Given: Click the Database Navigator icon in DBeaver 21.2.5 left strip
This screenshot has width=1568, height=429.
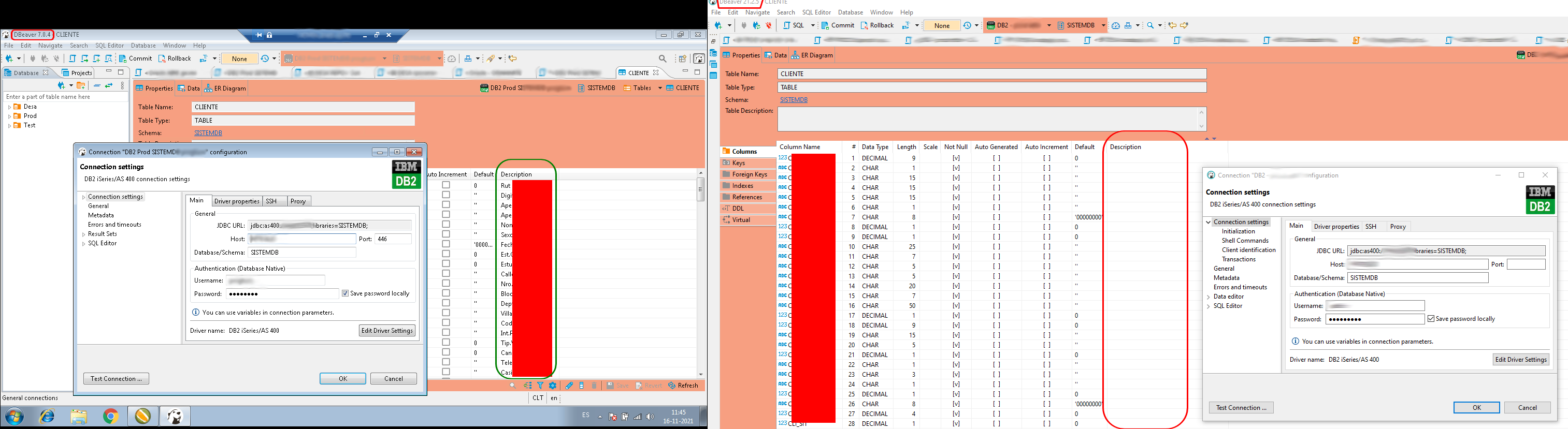Looking at the screenshot, I should (x=714, y=53).
